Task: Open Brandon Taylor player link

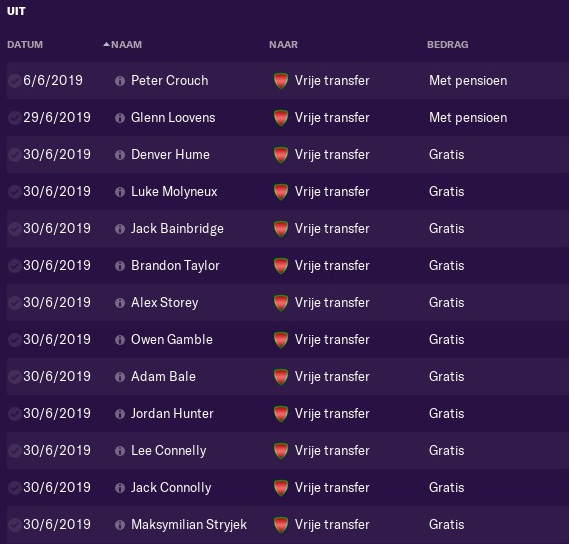Action: click(x=175, y=266)
